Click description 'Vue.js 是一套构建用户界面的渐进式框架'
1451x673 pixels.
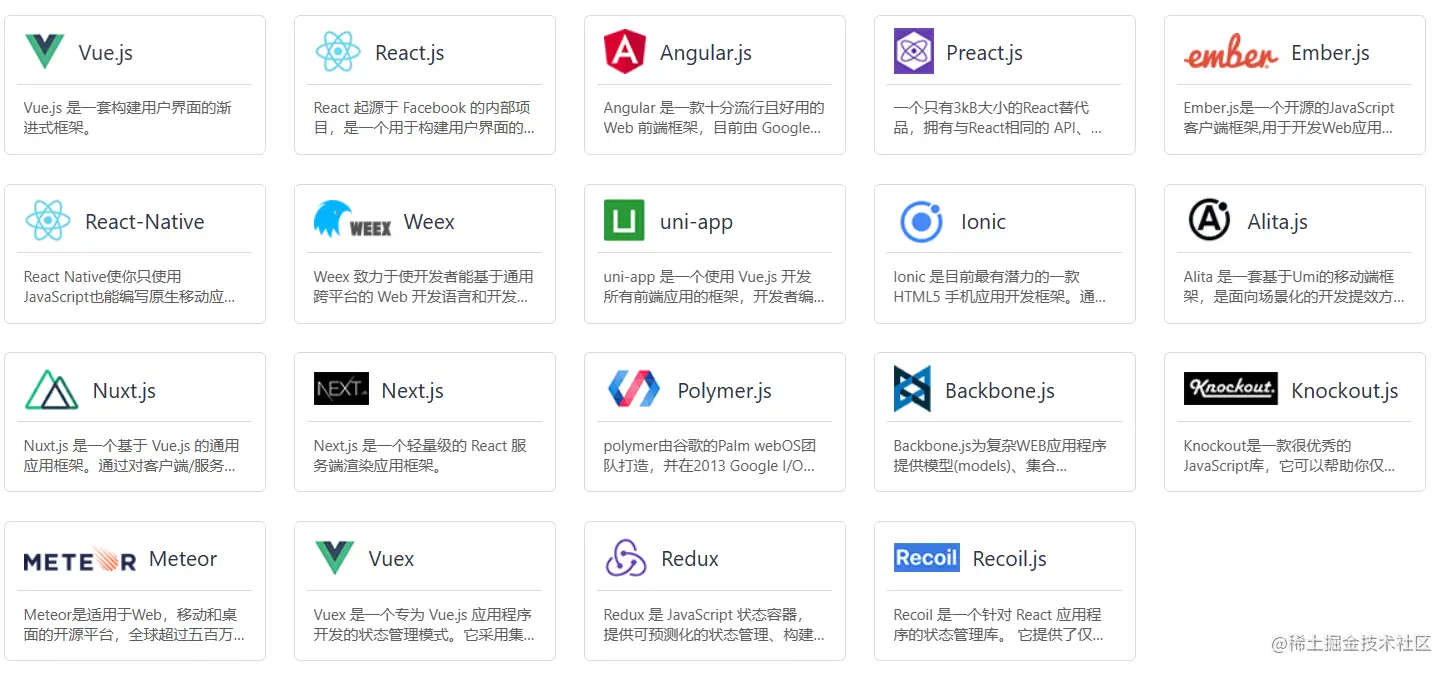click(128, 118)
